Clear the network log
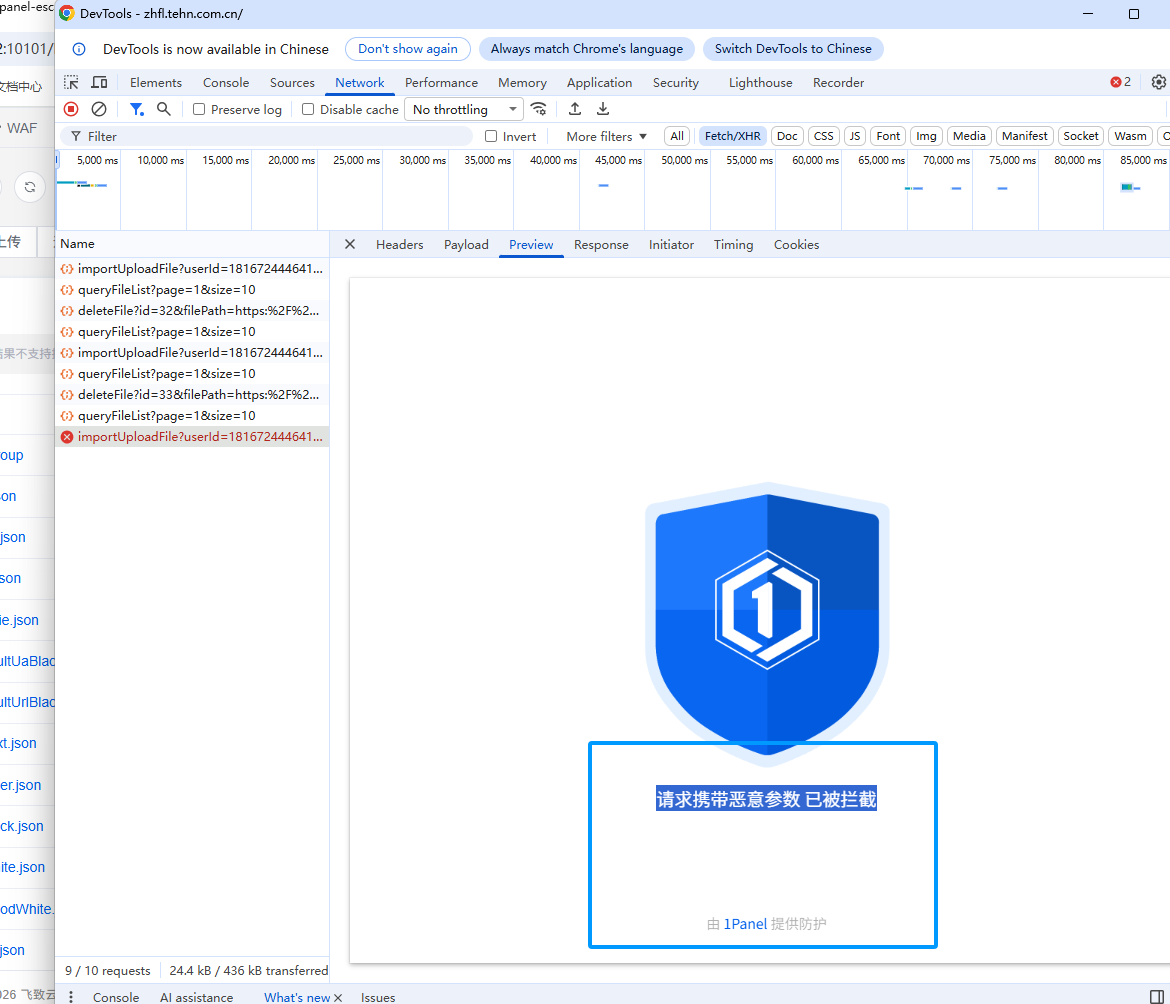1170x1004 pixels. [99, 109]
